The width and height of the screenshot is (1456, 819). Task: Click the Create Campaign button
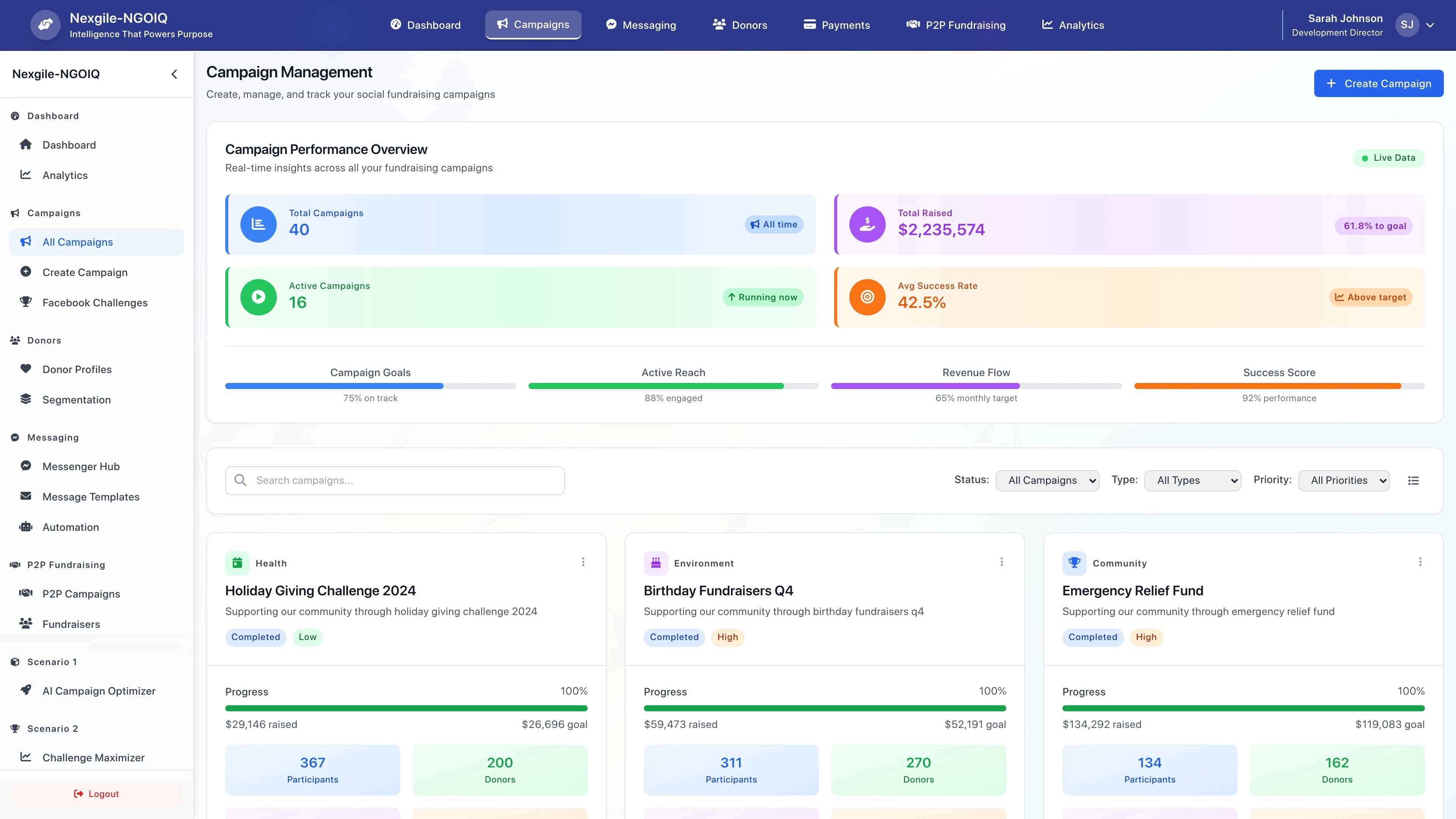1379,83
